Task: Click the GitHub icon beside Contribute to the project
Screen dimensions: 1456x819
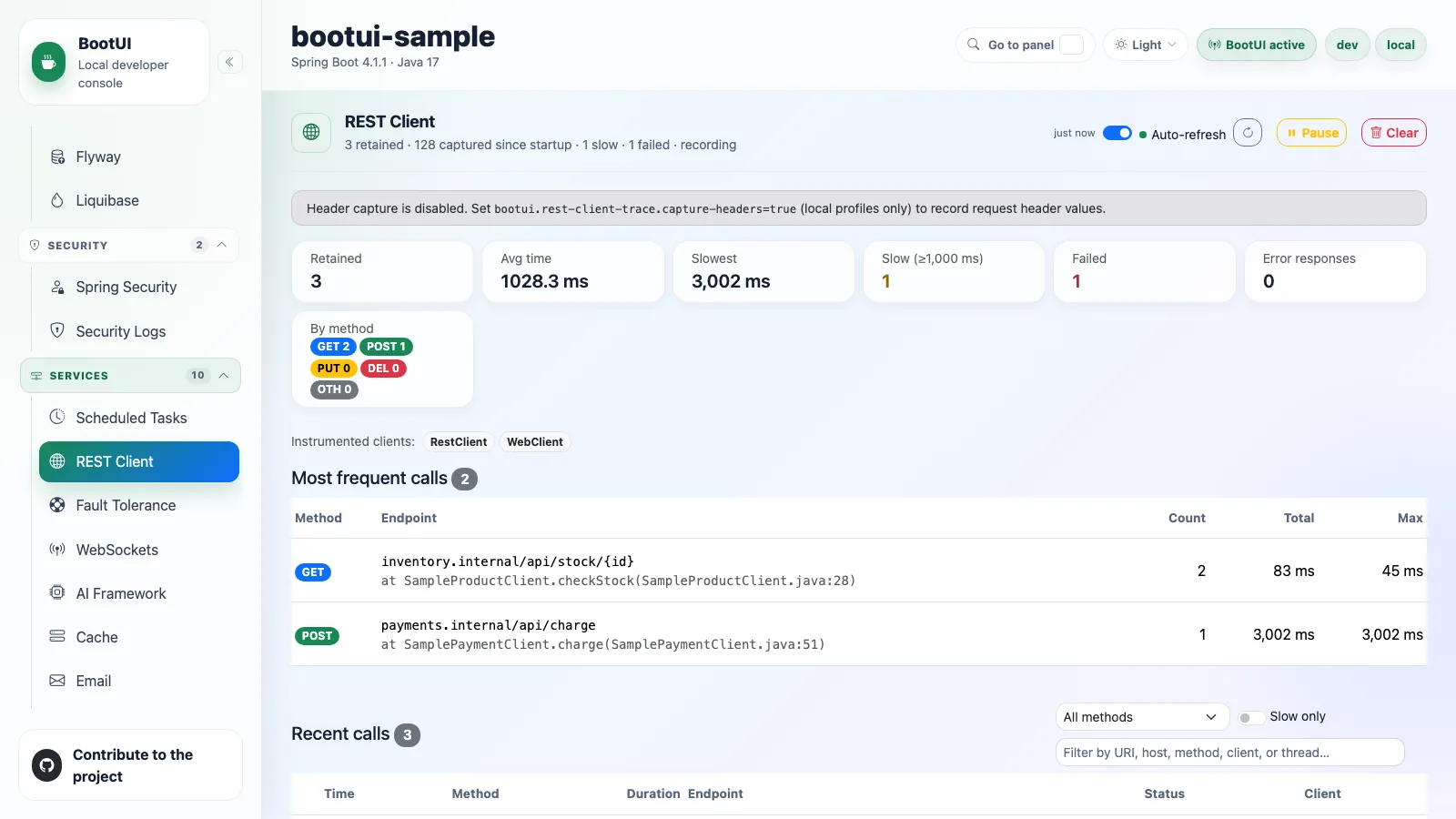Action: click(47, 765)
